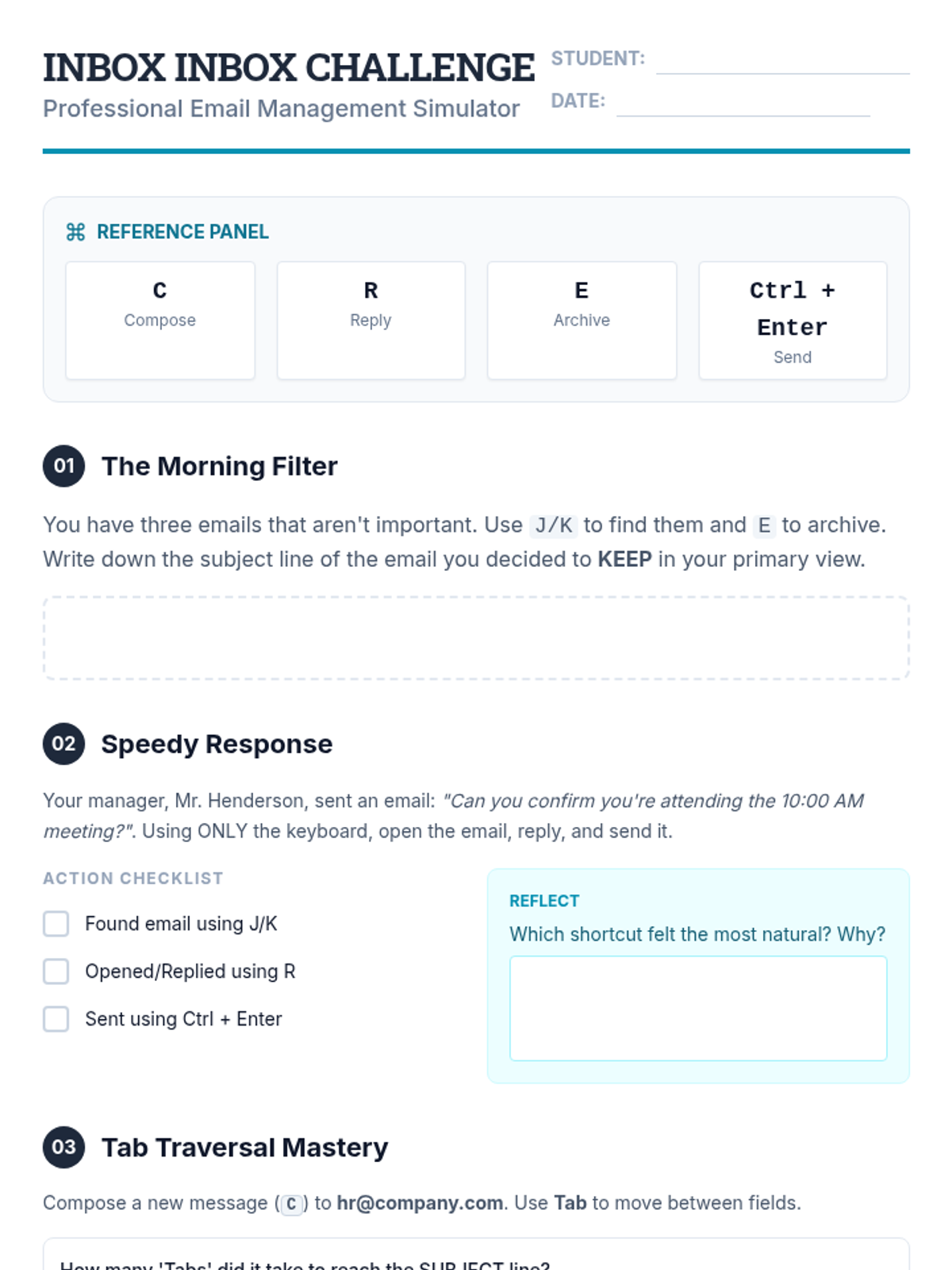Click the STUDENT name line field
This screenshot has height=1270, width=952.
(x=782, y=62)
